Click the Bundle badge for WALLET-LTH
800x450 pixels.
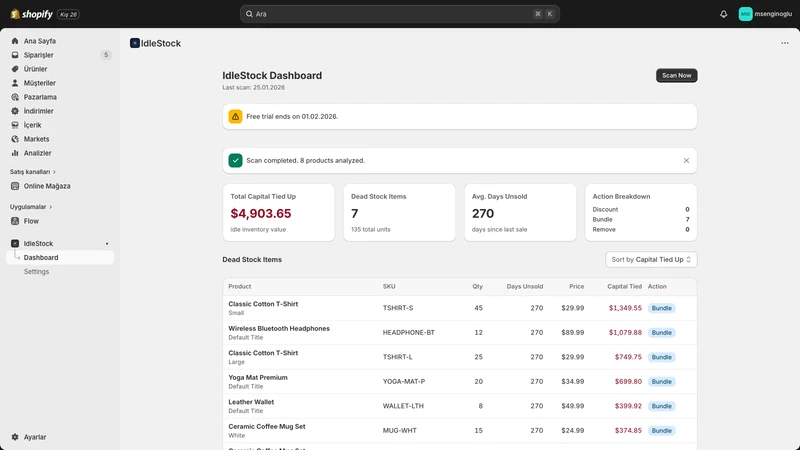[661, 406]
